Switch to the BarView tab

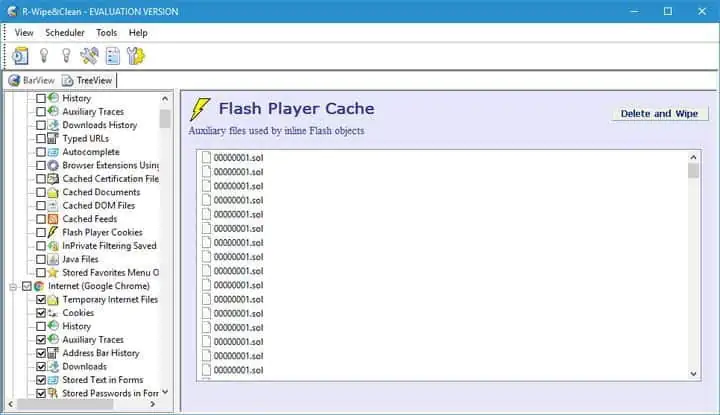[x=32, y=80]
